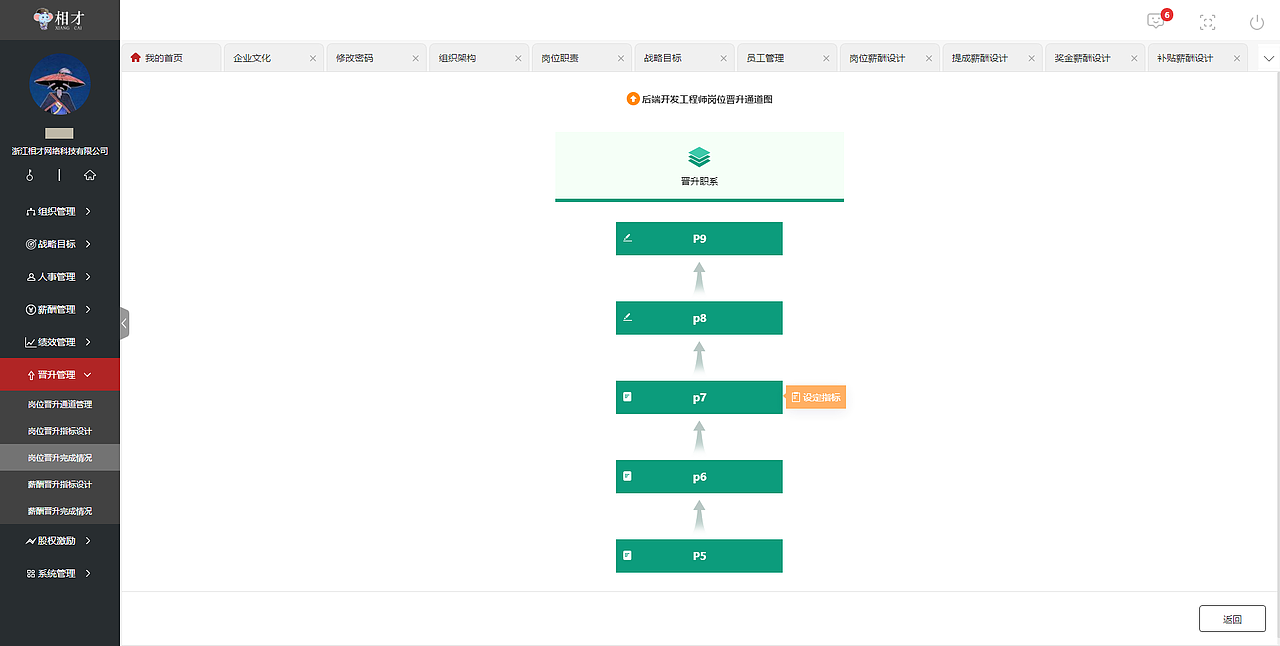Click the indicator icon on P5 level
This screenshot has width=1280, height=646.
(x=628, y=555)
